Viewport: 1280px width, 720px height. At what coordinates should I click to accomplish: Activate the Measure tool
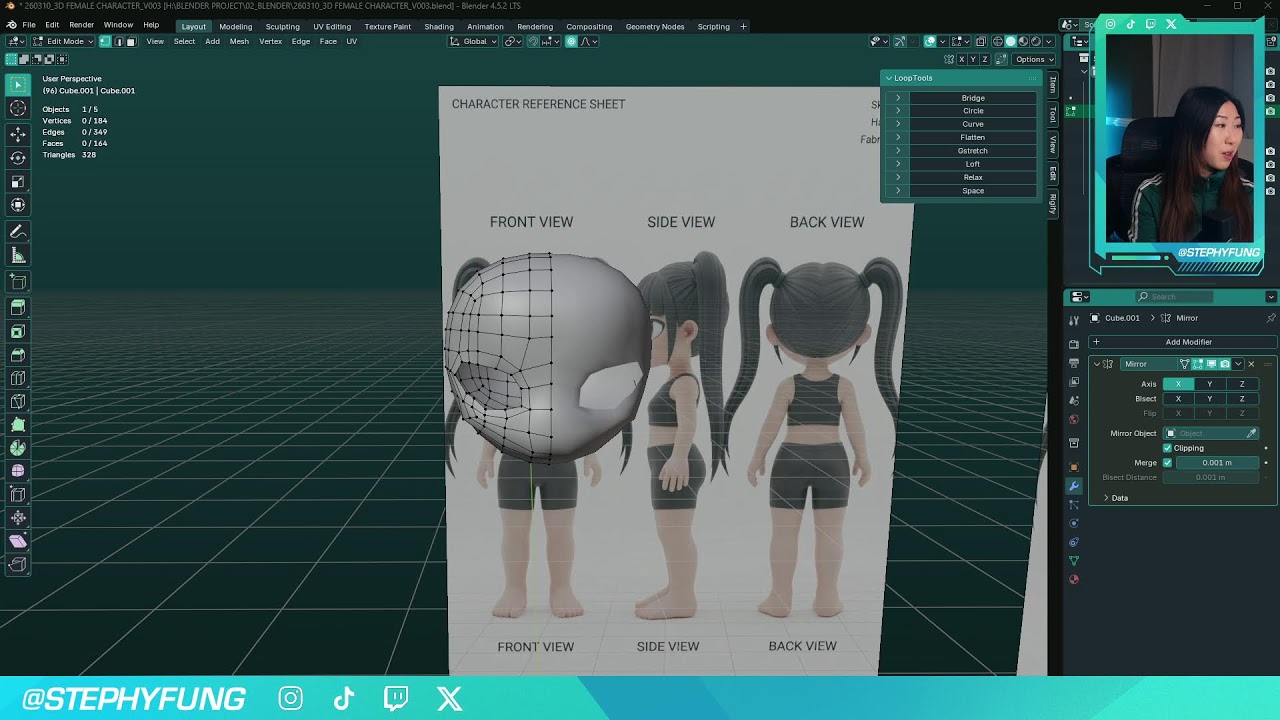click(x=18, y=256)
